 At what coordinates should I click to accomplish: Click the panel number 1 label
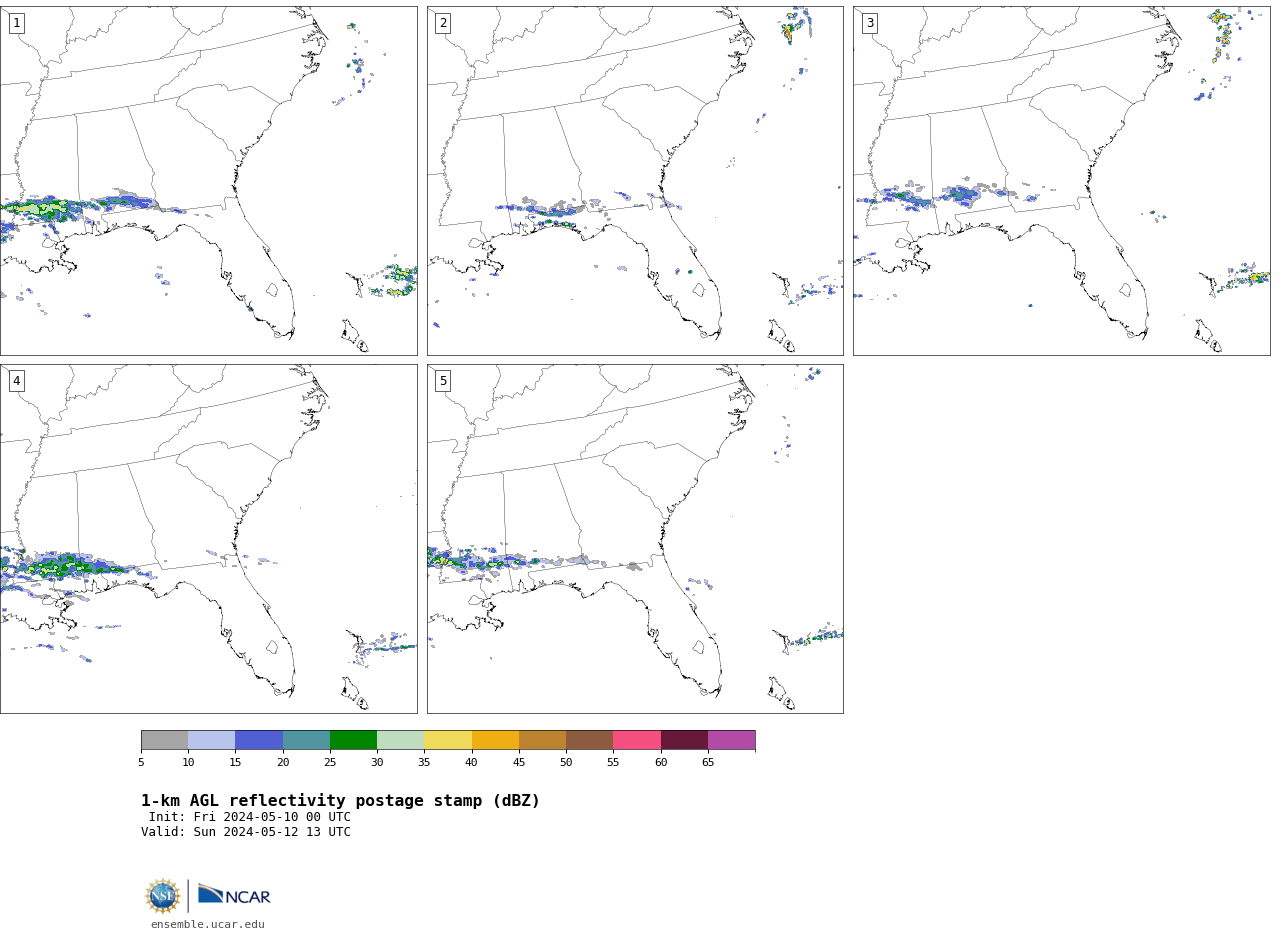tap(16, 23)
